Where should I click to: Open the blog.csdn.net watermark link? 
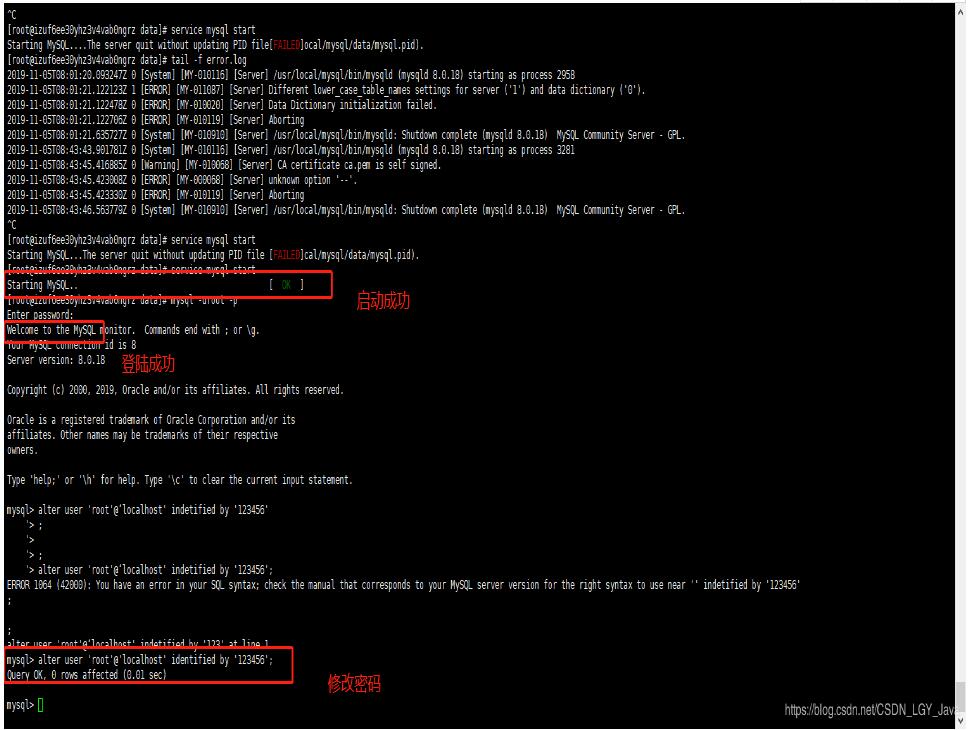point(870,710)
